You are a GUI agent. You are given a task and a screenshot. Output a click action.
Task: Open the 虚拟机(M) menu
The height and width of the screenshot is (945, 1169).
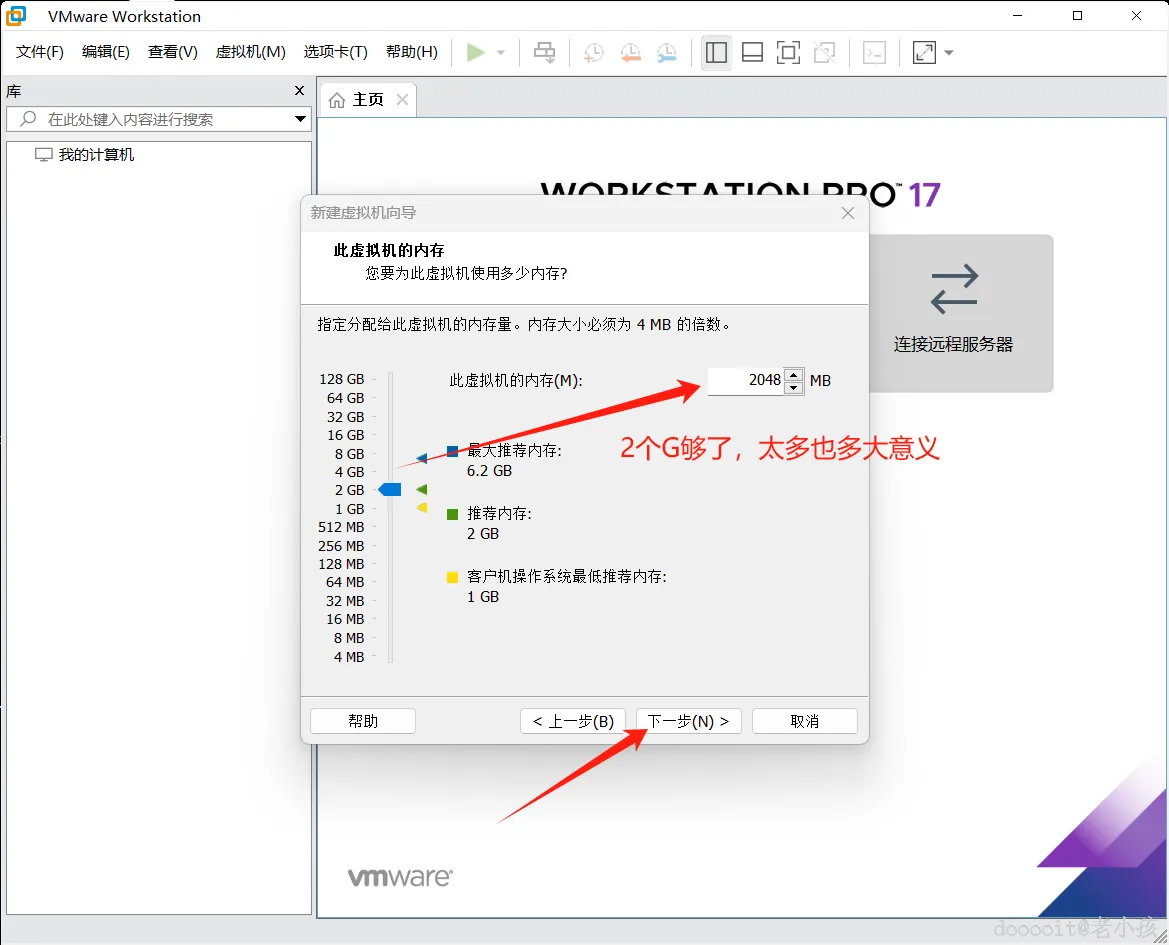pos(250,51)
